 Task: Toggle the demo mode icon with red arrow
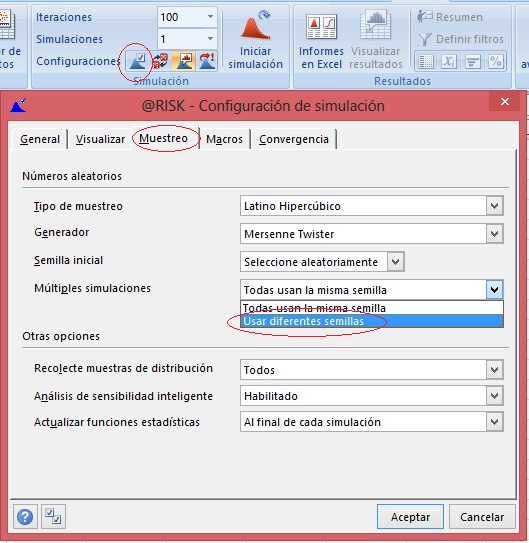coord(207,61)
